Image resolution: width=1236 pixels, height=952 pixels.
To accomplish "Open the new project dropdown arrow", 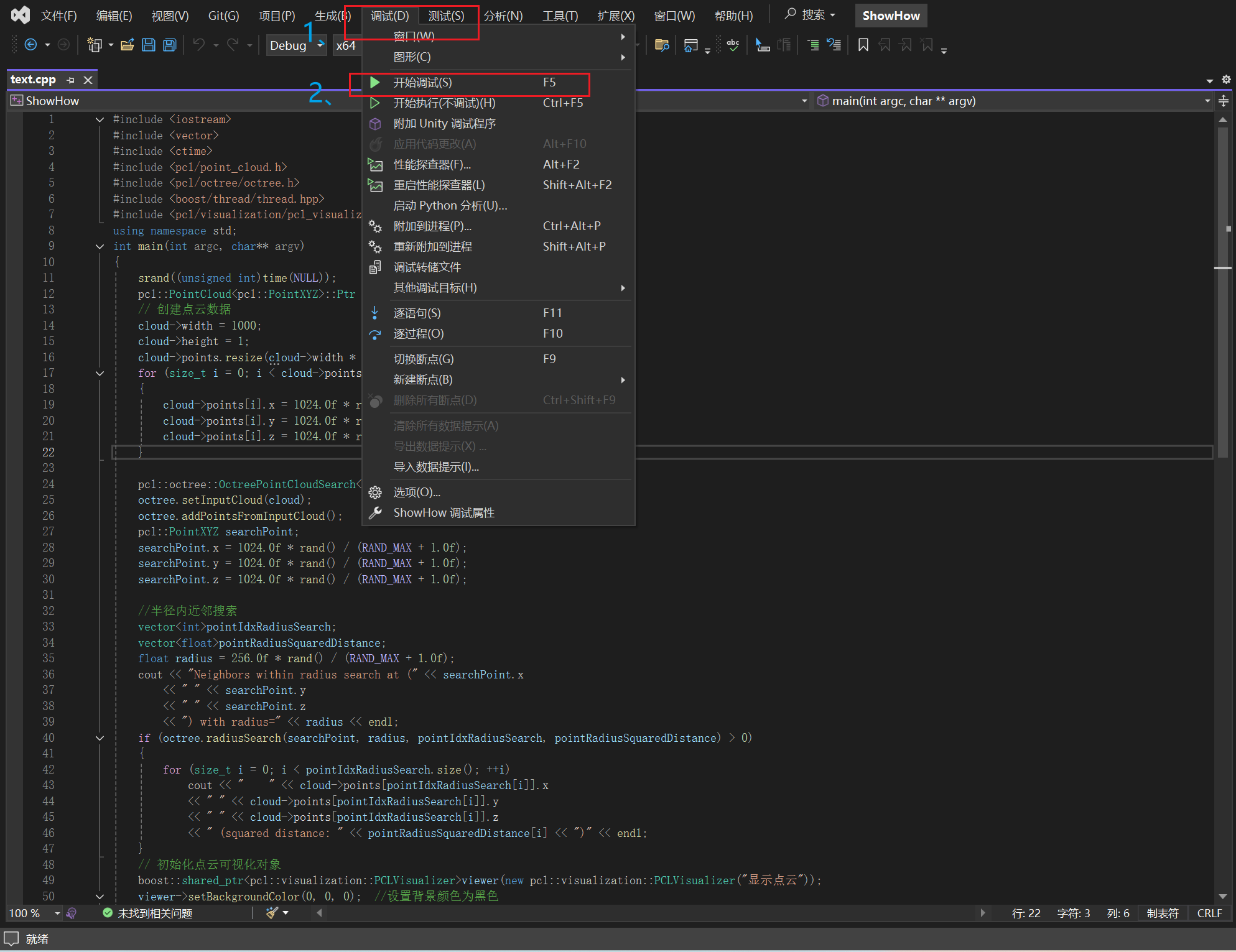I will click(111, 45).
